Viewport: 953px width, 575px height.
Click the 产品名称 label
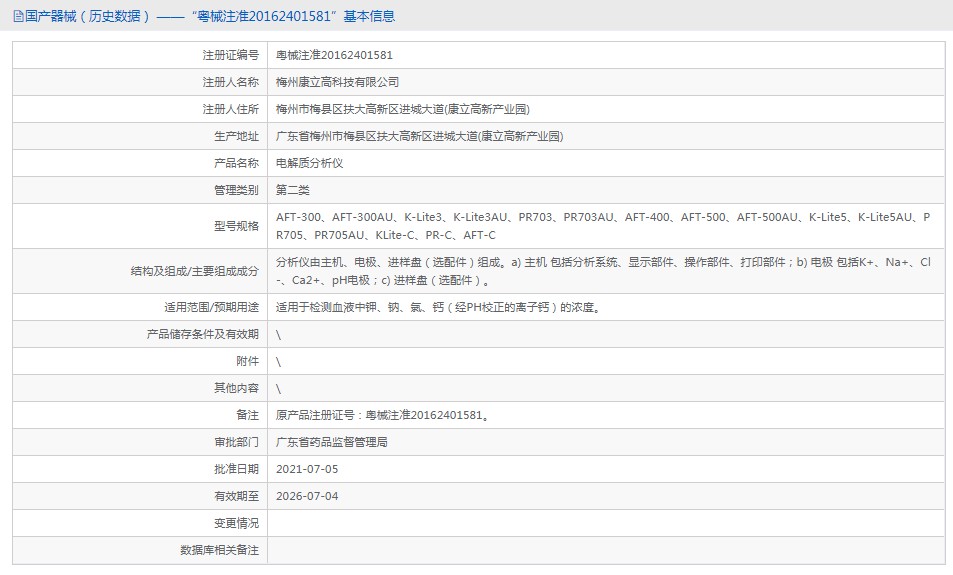click(x=236, y=163)
